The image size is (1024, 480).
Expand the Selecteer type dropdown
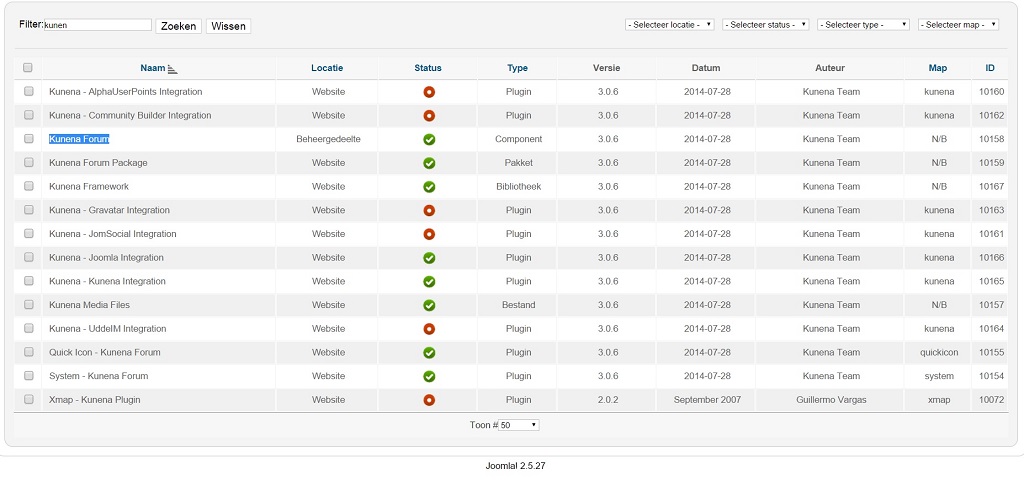pyautogui.click(x=863, y=25)
